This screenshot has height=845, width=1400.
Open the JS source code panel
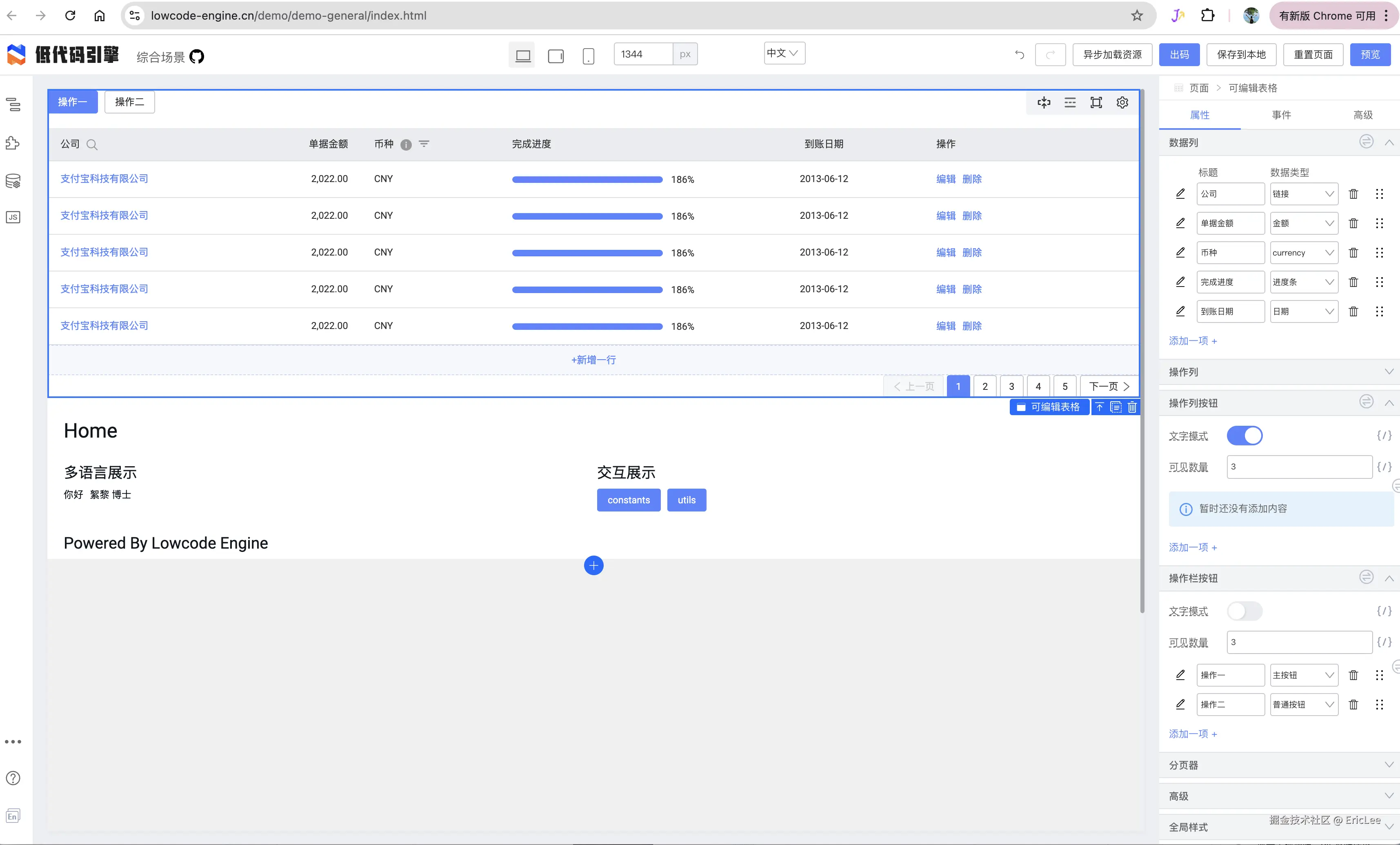(x=13, y=217)
